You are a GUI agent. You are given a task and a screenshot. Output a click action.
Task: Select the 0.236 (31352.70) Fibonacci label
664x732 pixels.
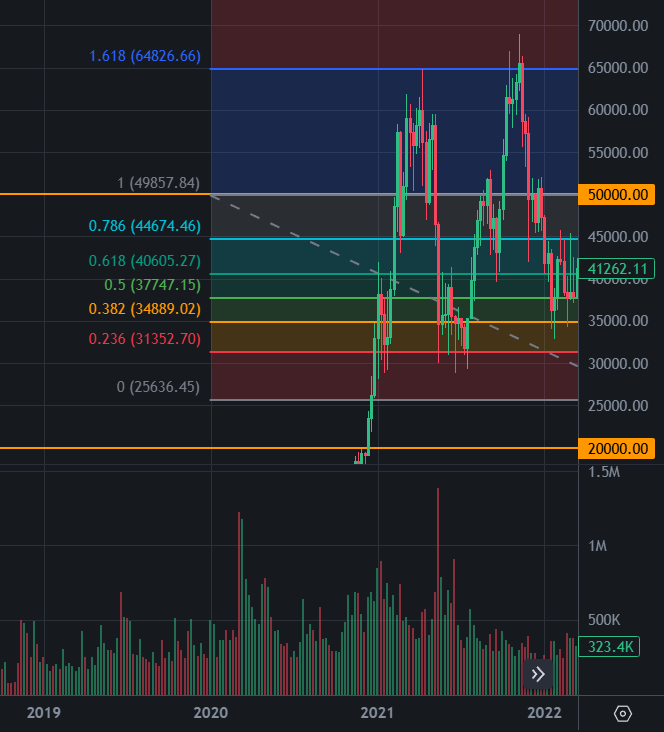point(145,338)
